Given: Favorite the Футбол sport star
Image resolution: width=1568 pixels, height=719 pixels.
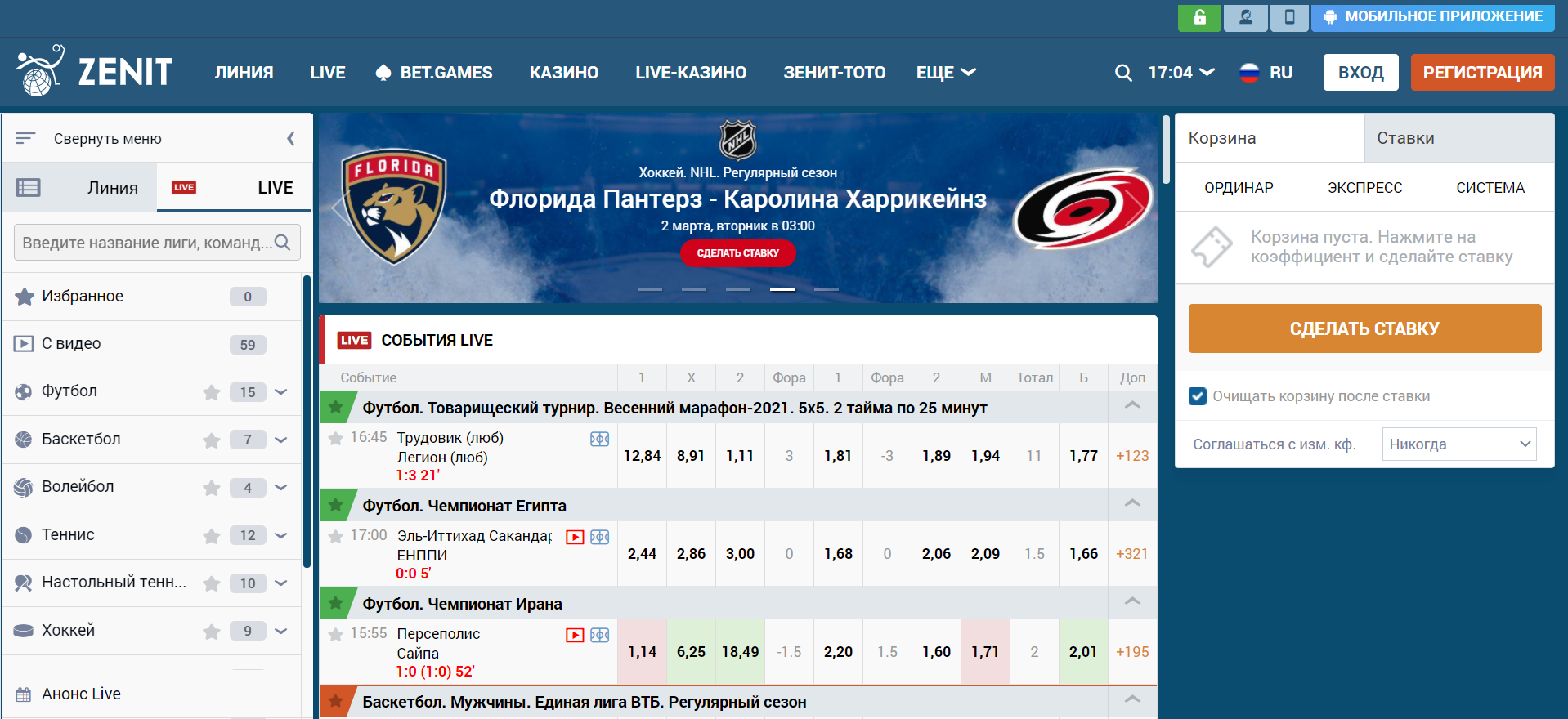Looking at the screenshot, I should [x=212, y=392].
